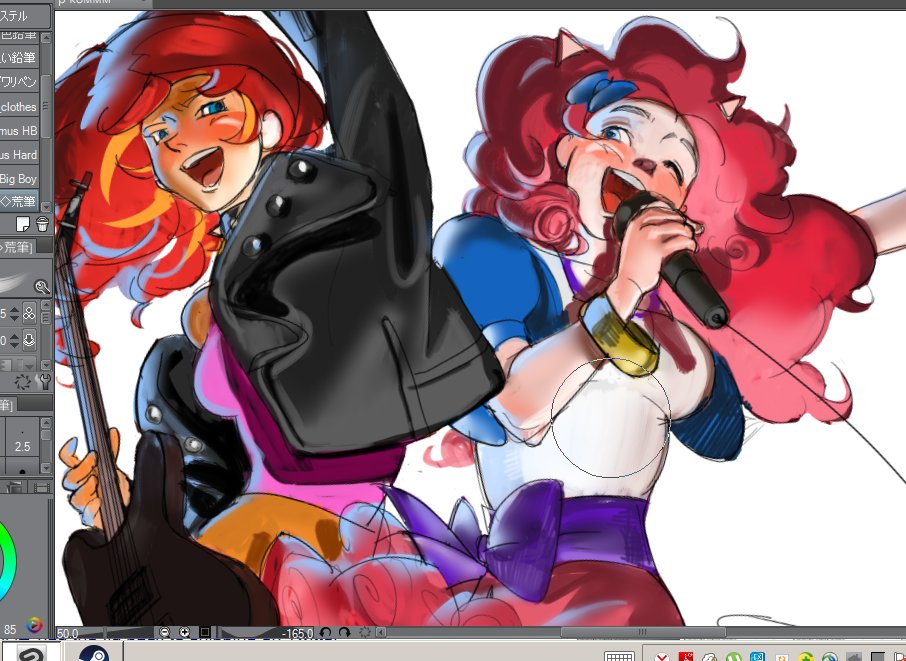Screen dimensions: 906x661
Task: Switch to the 荒筆 tool property tab
Action: [x=17, y=247]
